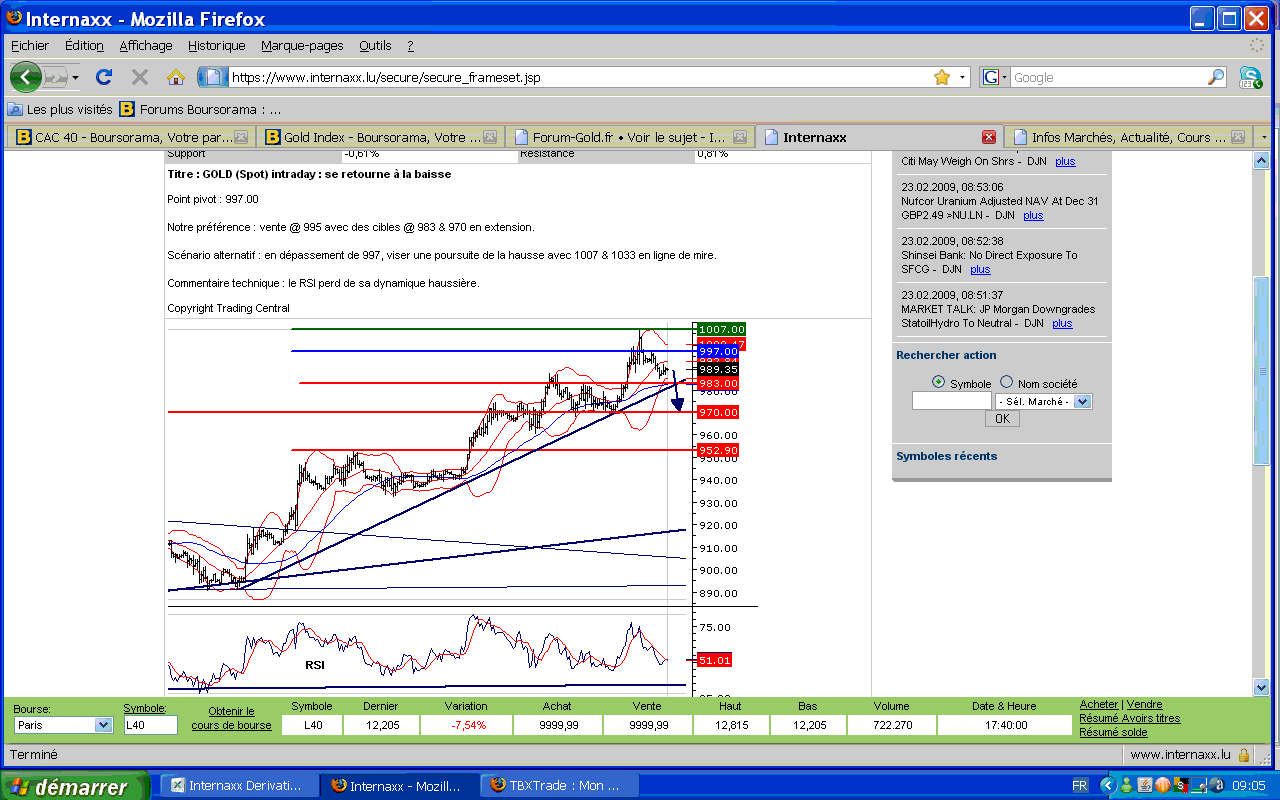Click the page vertical scrollbar thumb
Screen dimensions: 1280x800
click(x=1262, y=371)
